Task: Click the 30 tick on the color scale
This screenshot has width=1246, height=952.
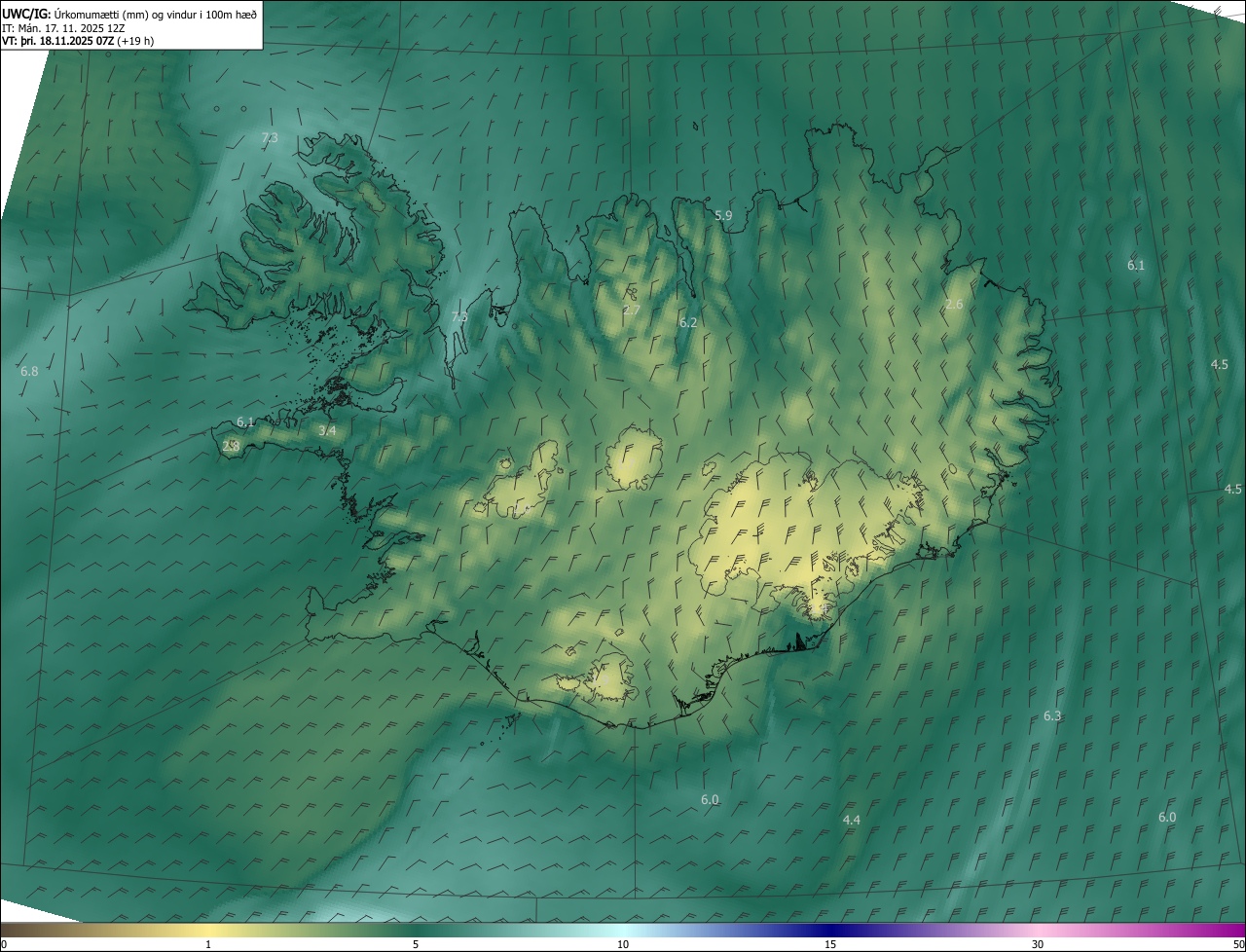Action: click(x=1038, y=944)
